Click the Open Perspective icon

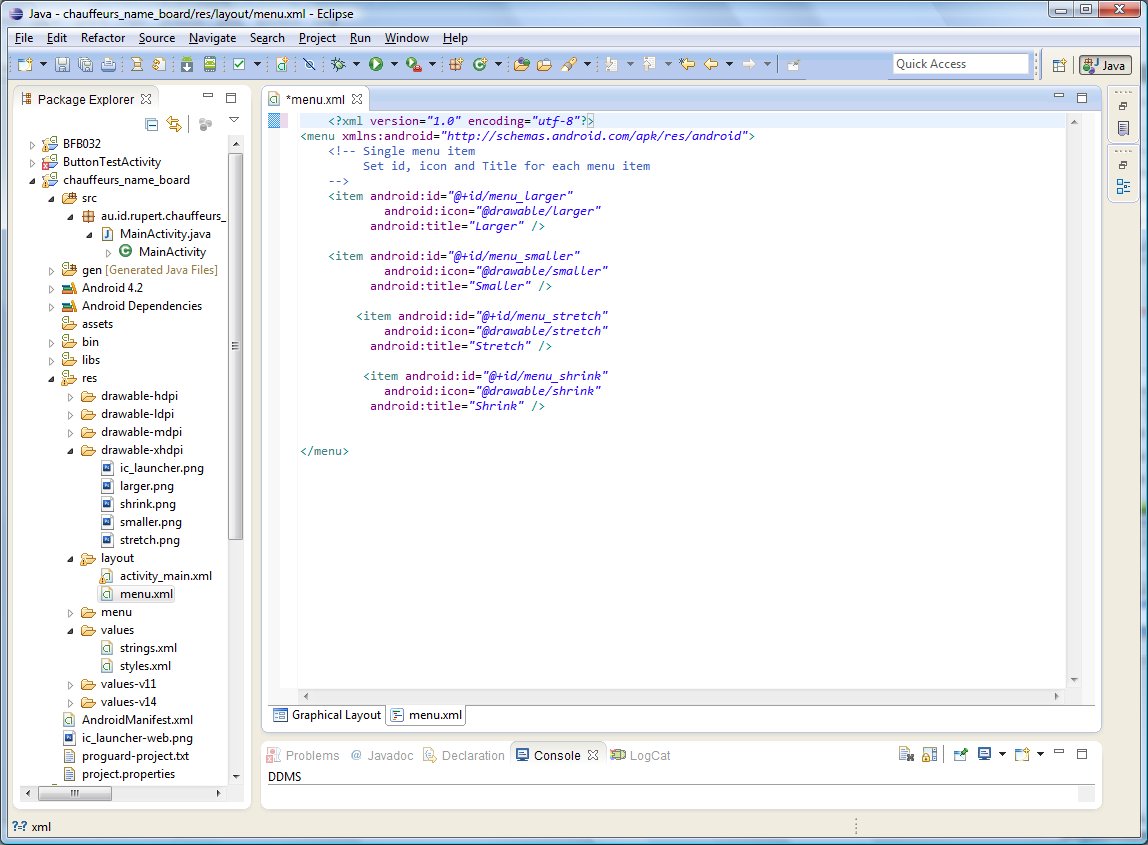pos(1059,65)
